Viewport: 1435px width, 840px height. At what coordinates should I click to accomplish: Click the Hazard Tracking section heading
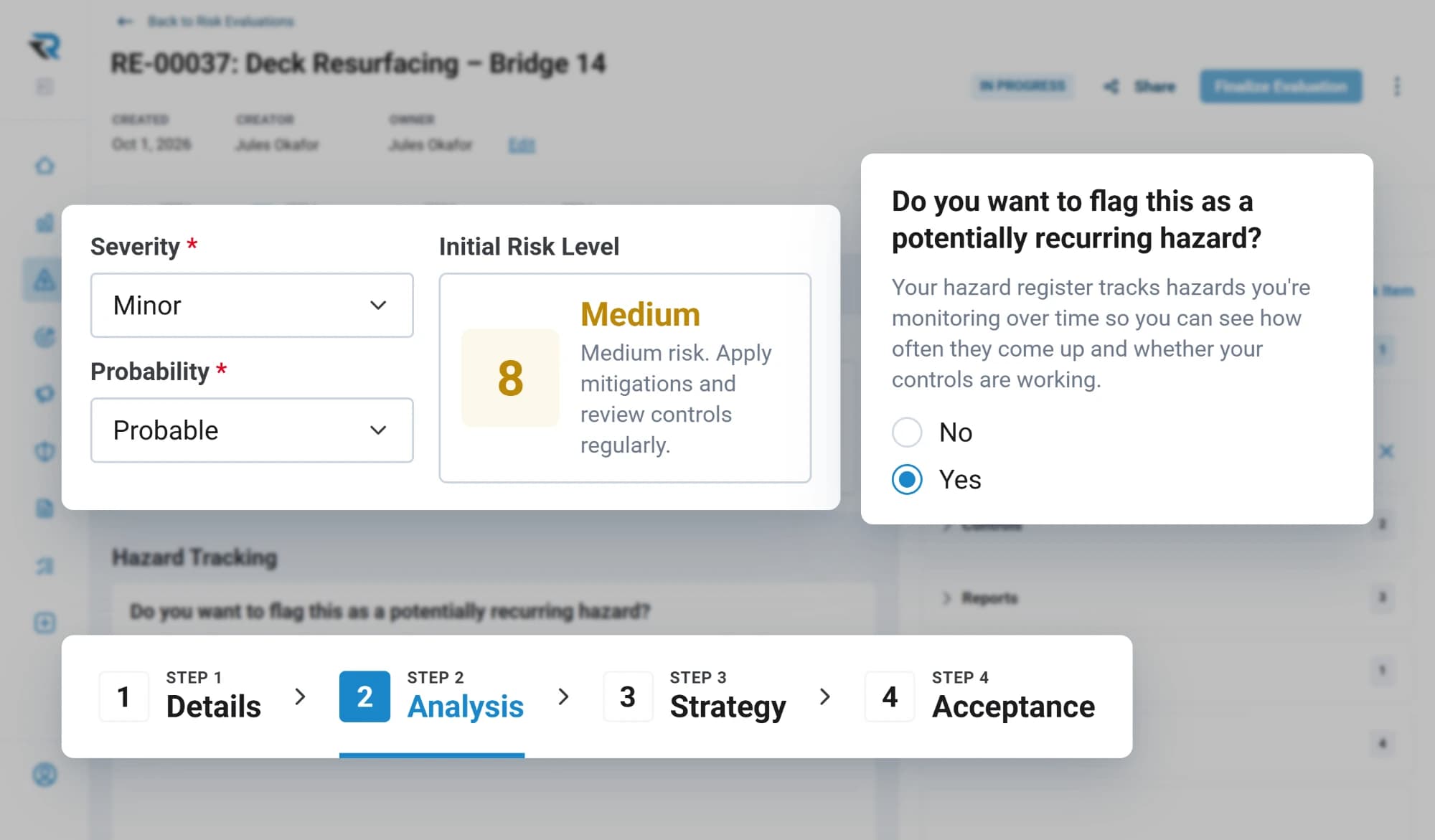[x=194, y=557]
